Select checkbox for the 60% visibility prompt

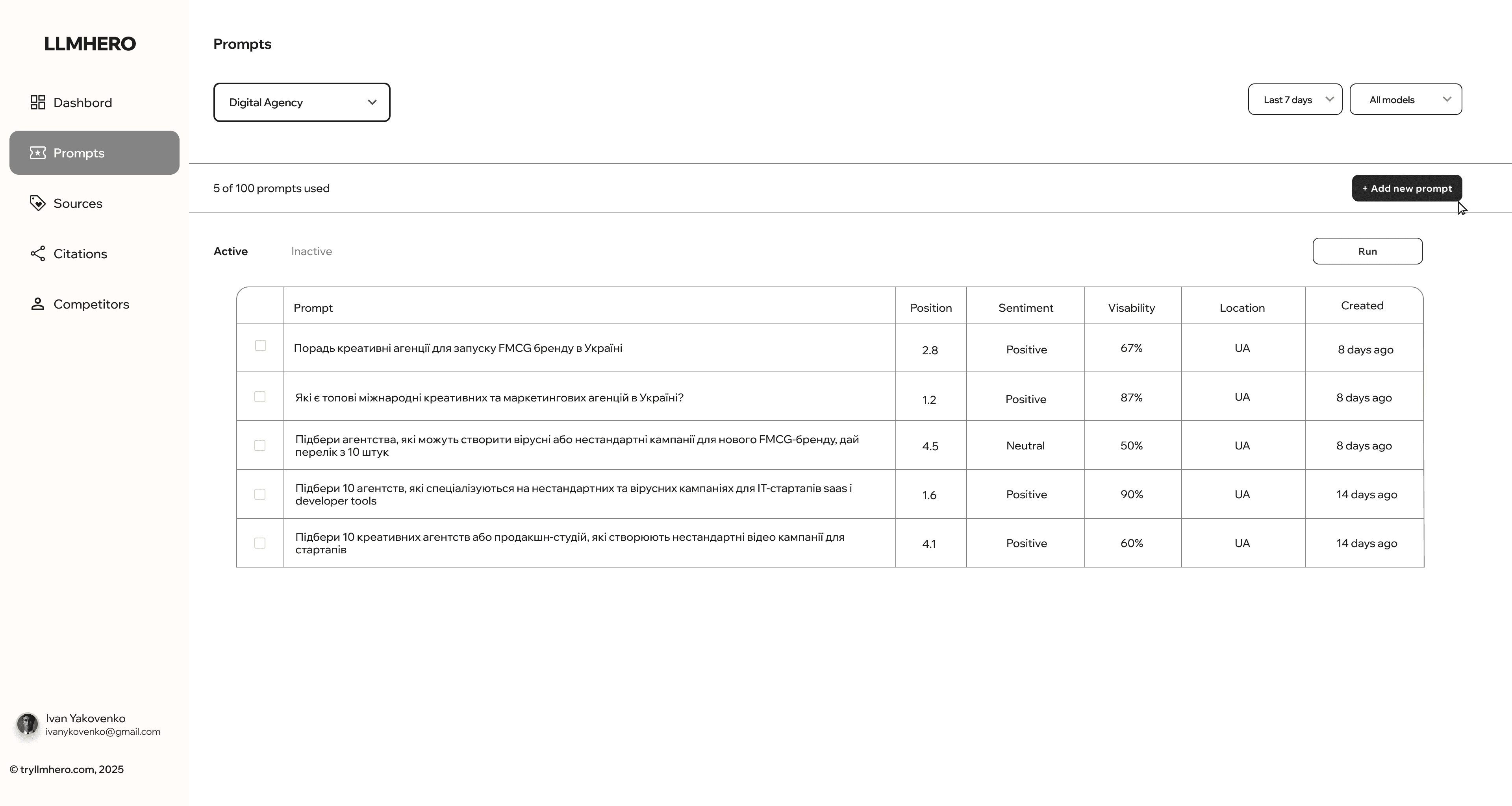(260, 543)
